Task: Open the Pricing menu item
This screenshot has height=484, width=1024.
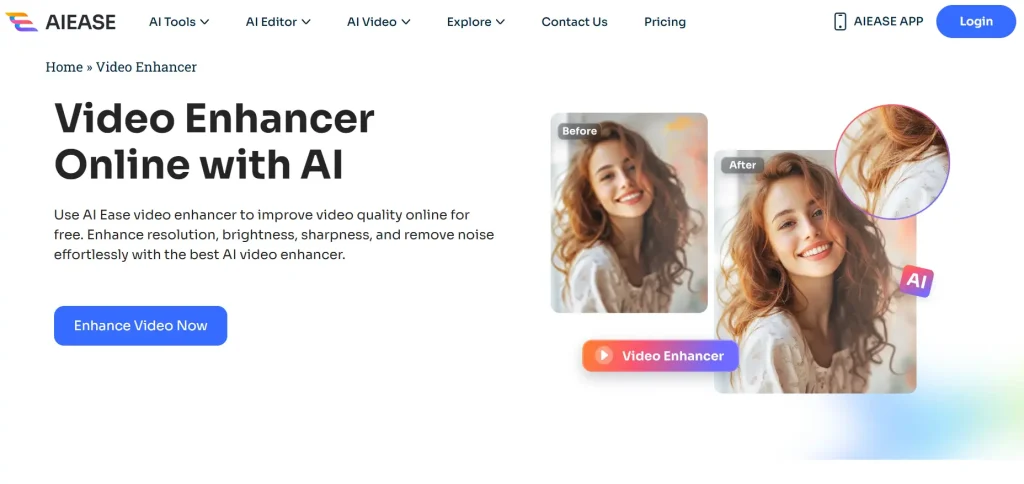Action: pos(665,22)
